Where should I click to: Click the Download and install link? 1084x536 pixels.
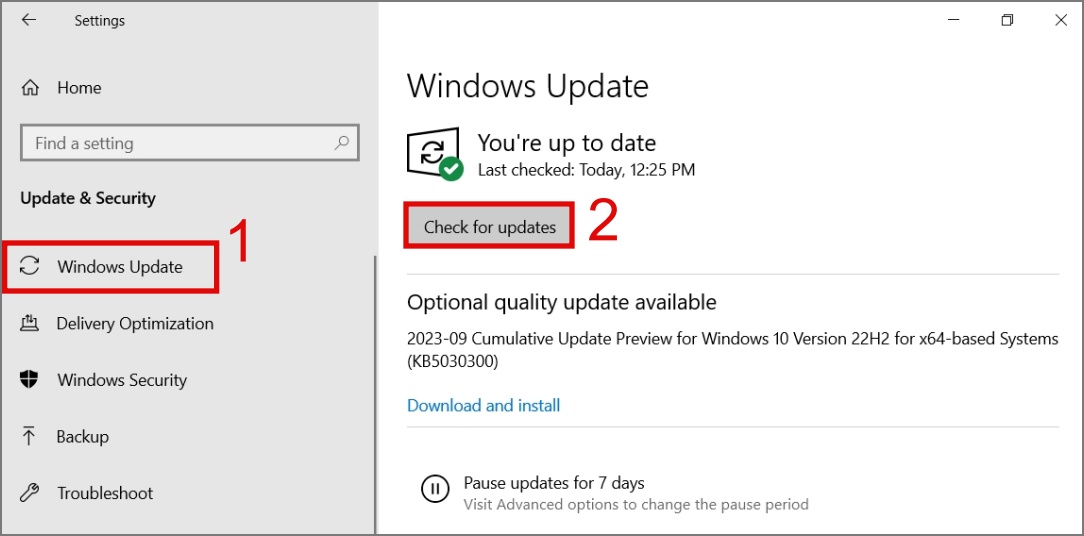pyautogui.click(x=483, y=406)
